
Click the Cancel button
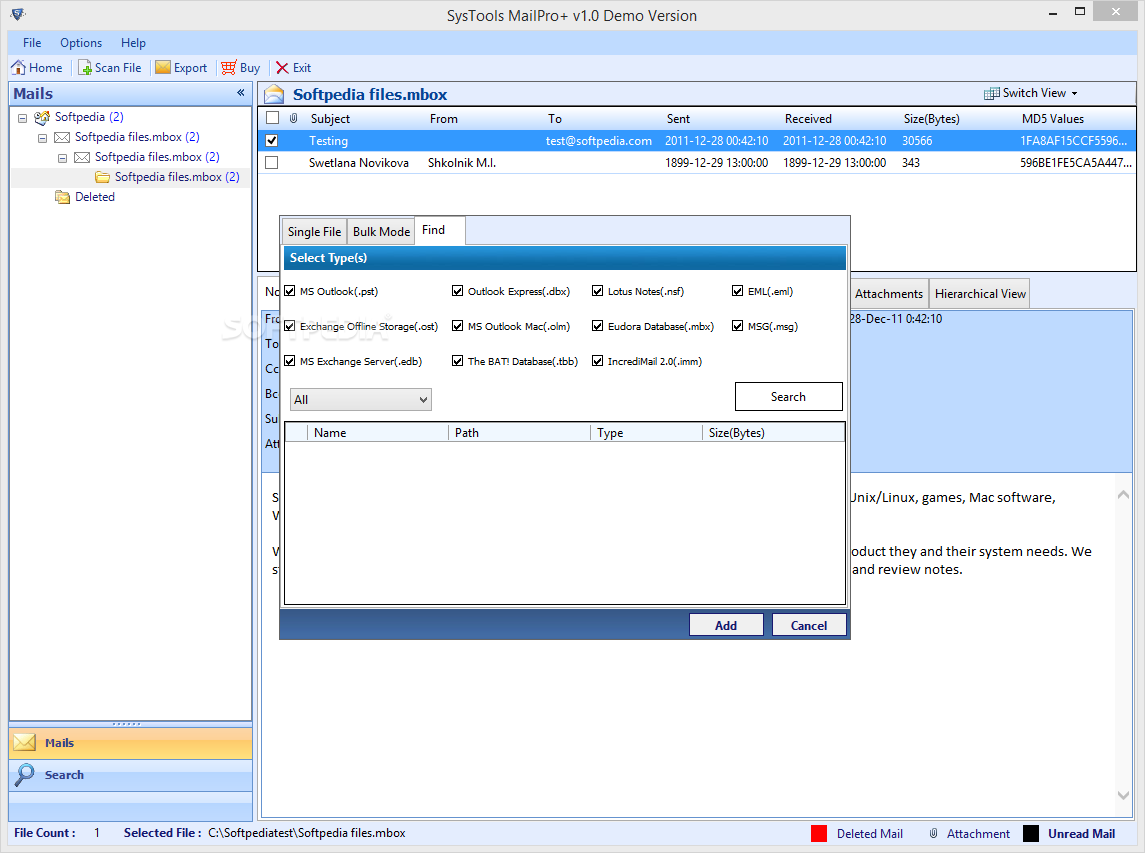809,625
